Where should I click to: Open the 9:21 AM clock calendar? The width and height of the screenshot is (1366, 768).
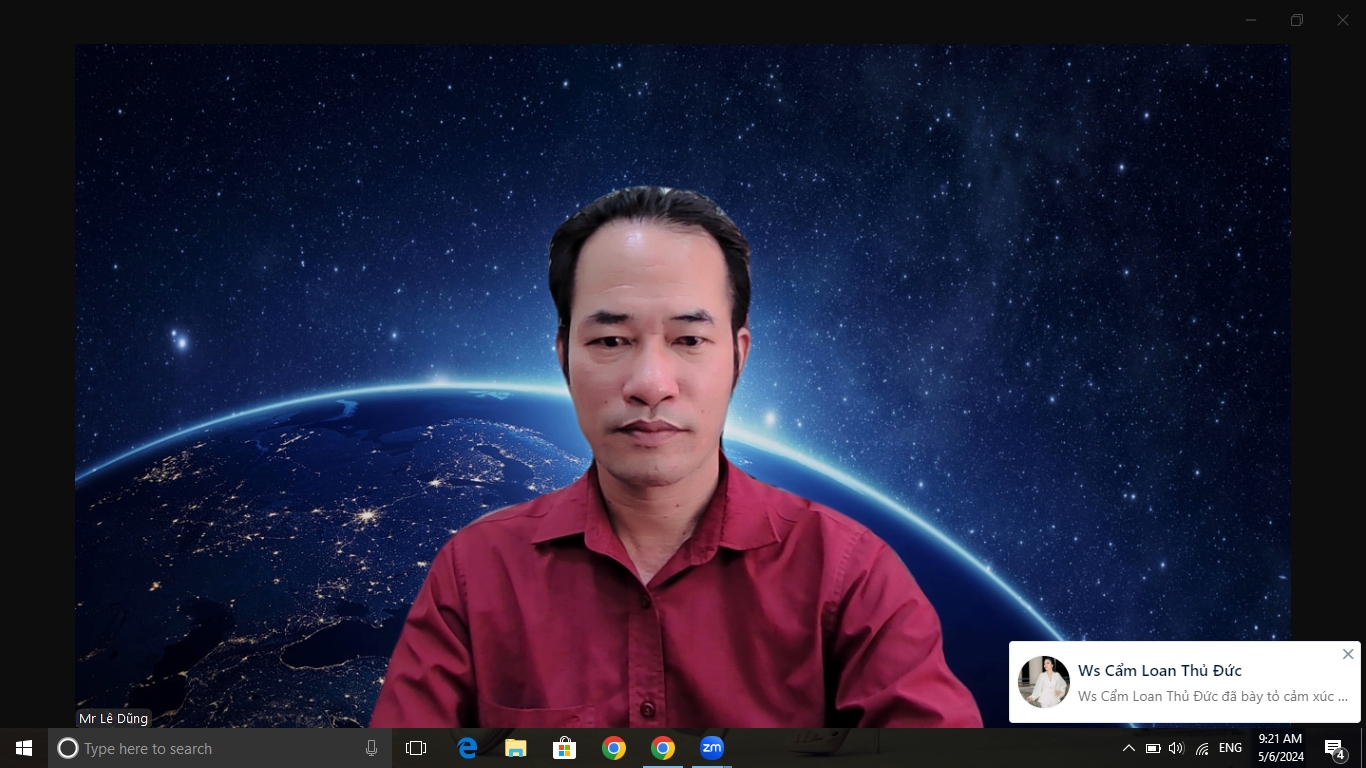(1280, 748)
